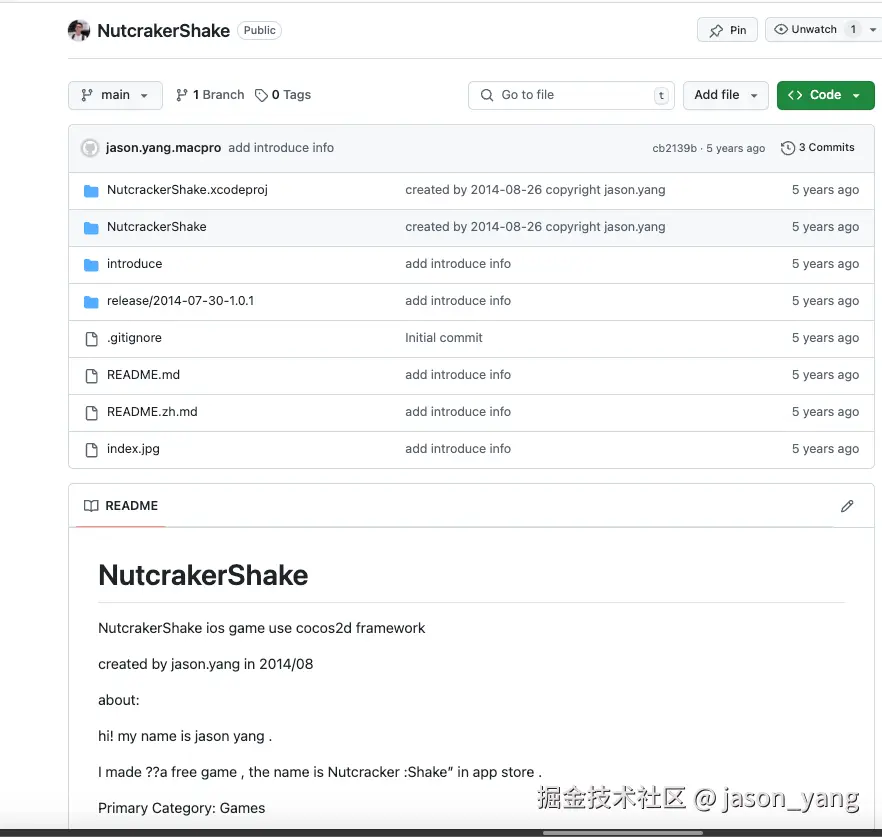Click the magnifier icon in Go to file

click(487, 95)
